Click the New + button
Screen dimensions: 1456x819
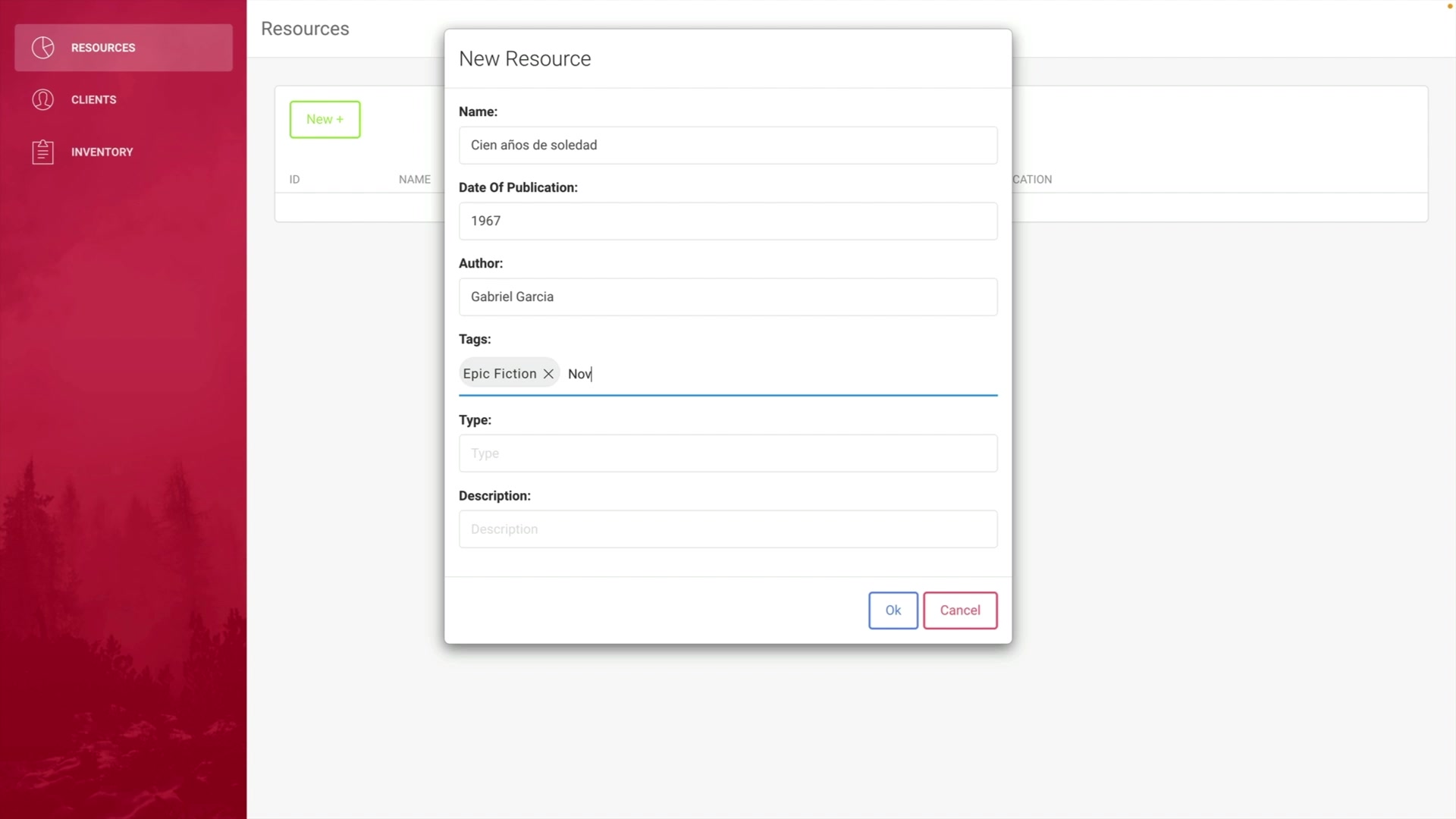325,120
